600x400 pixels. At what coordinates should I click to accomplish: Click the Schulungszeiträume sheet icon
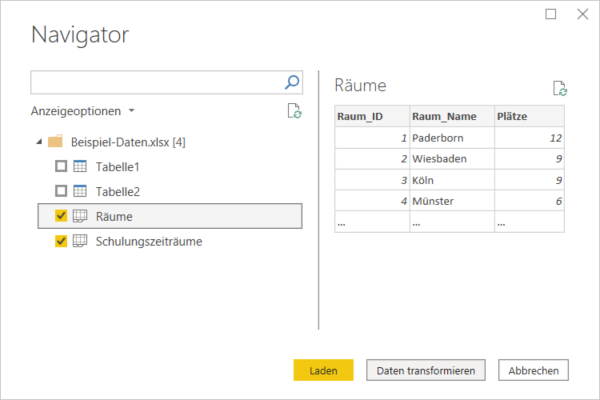[80, 241]
